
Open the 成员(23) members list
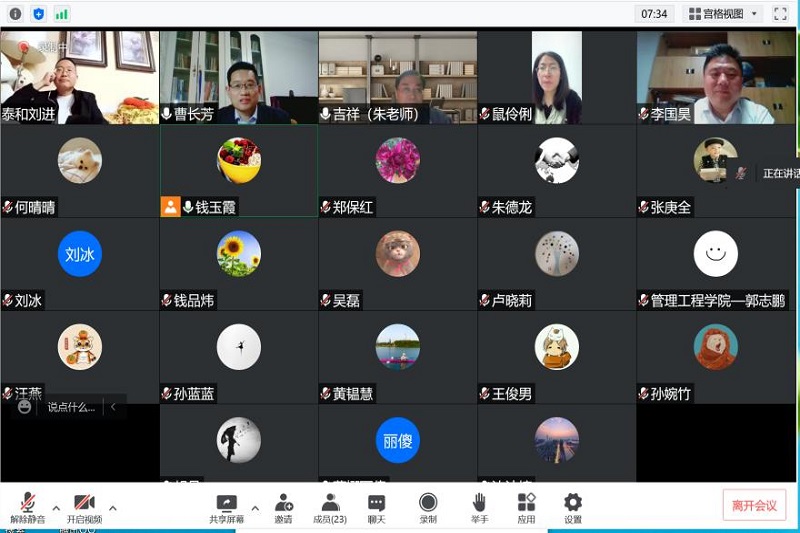[330, 506]
